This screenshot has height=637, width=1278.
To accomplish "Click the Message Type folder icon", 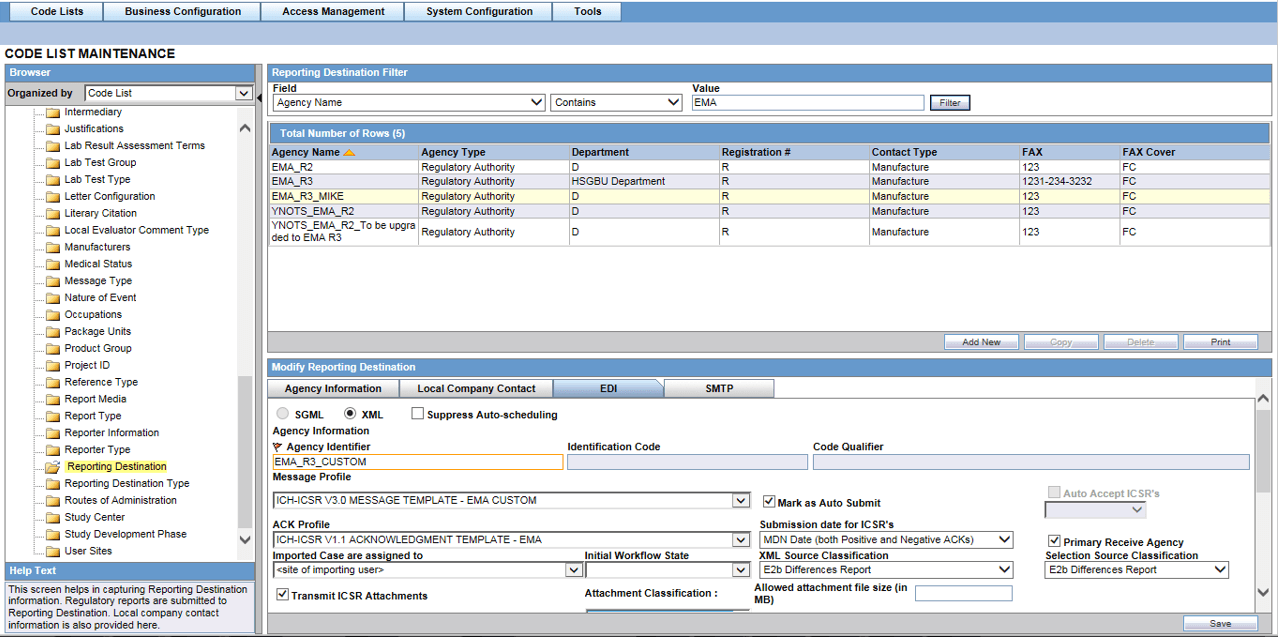I will tap(52, 281).
